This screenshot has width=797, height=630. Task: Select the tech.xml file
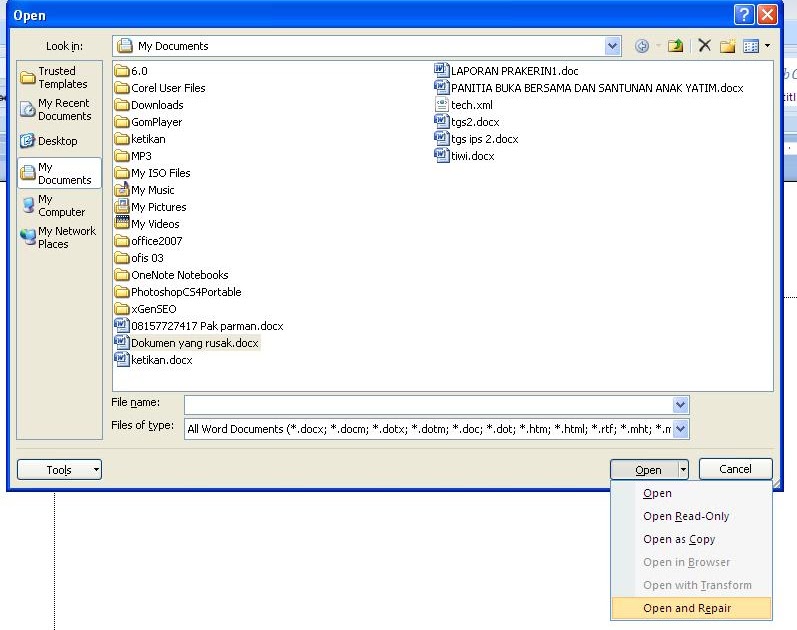(464, 105)
